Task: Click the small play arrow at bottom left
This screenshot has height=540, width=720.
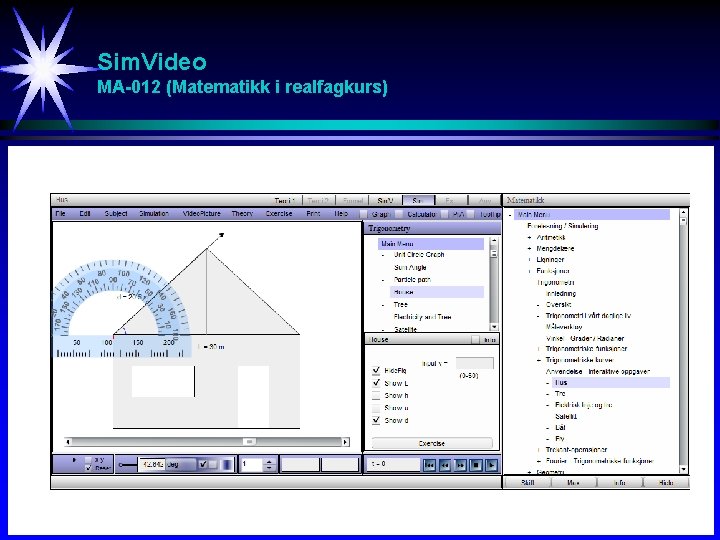Action: [74, 460]
